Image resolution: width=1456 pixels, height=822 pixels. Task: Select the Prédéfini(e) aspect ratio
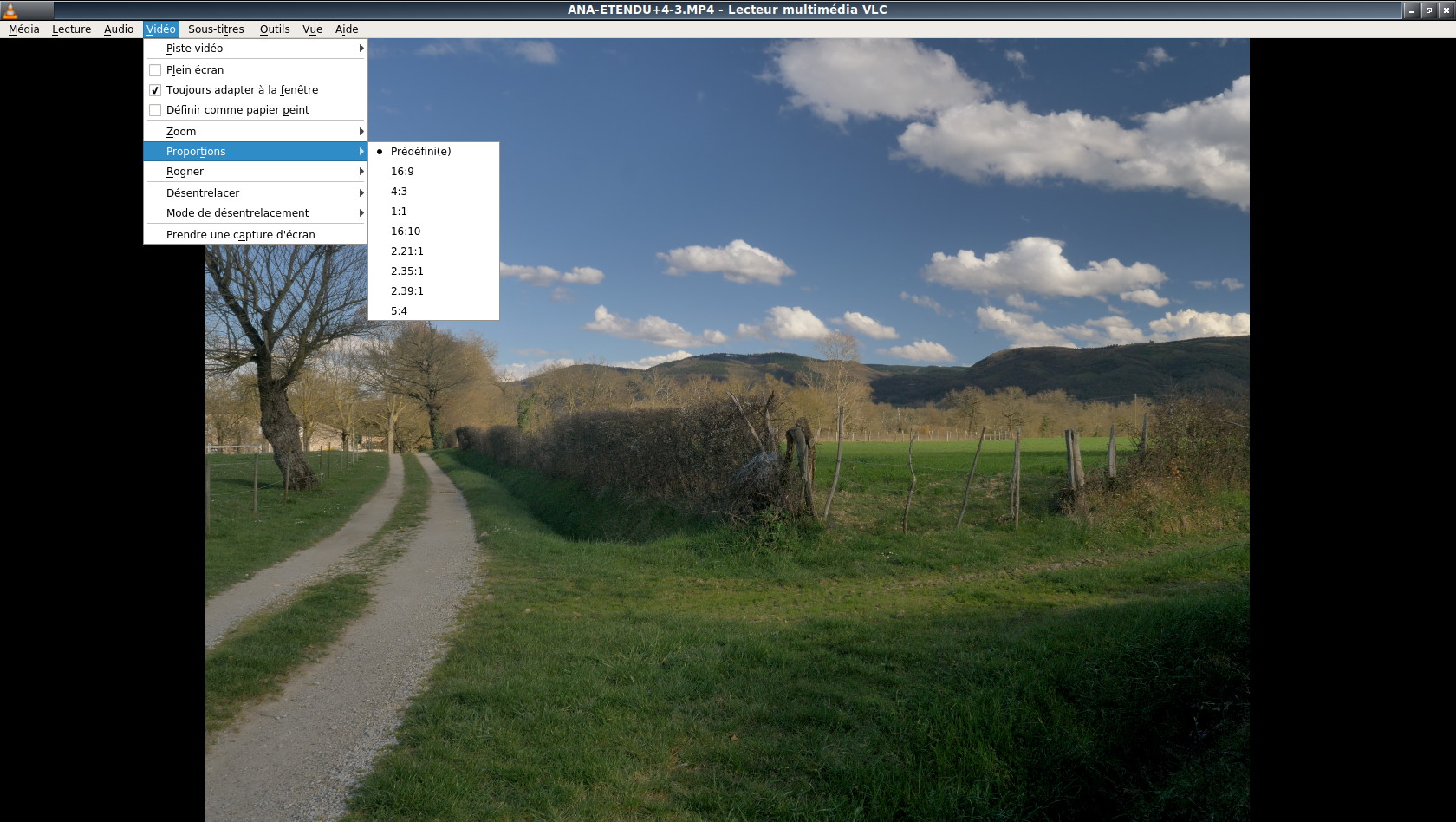pyautogui.click(x=420, y=152)
